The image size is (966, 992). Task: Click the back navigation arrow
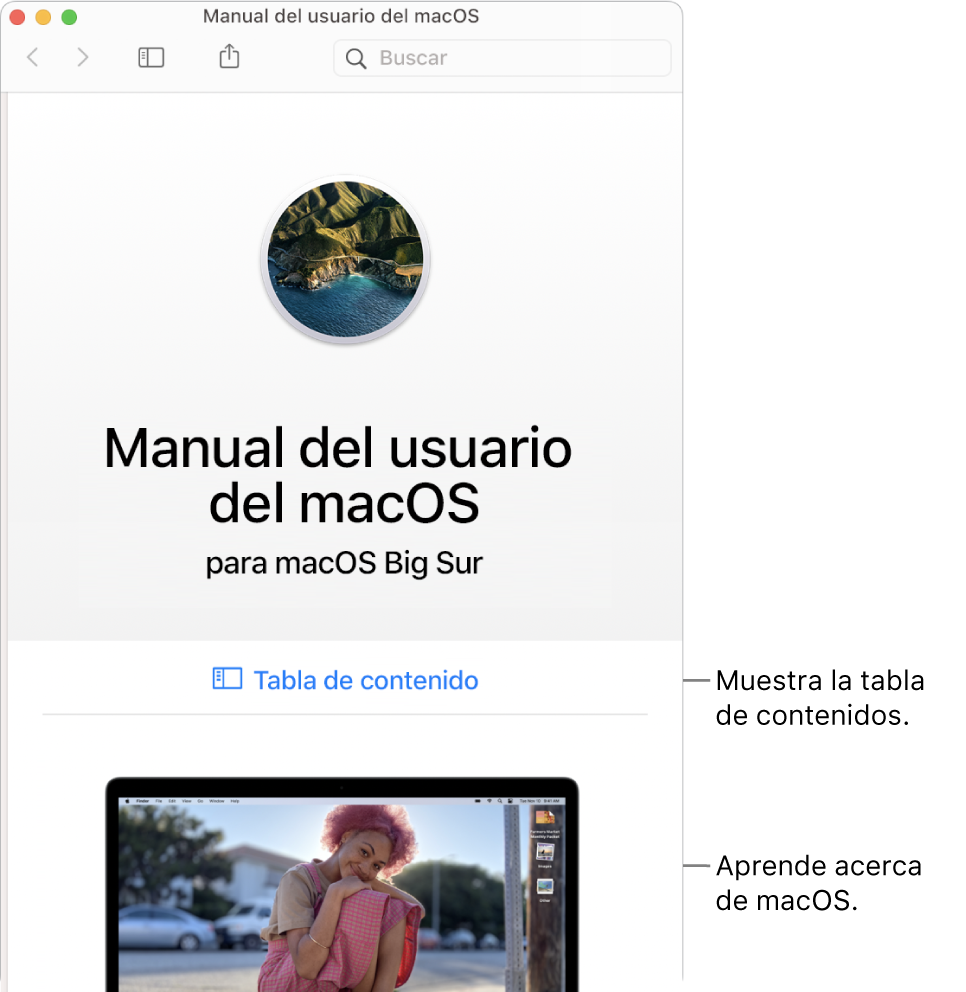click(x=33, y=57)
